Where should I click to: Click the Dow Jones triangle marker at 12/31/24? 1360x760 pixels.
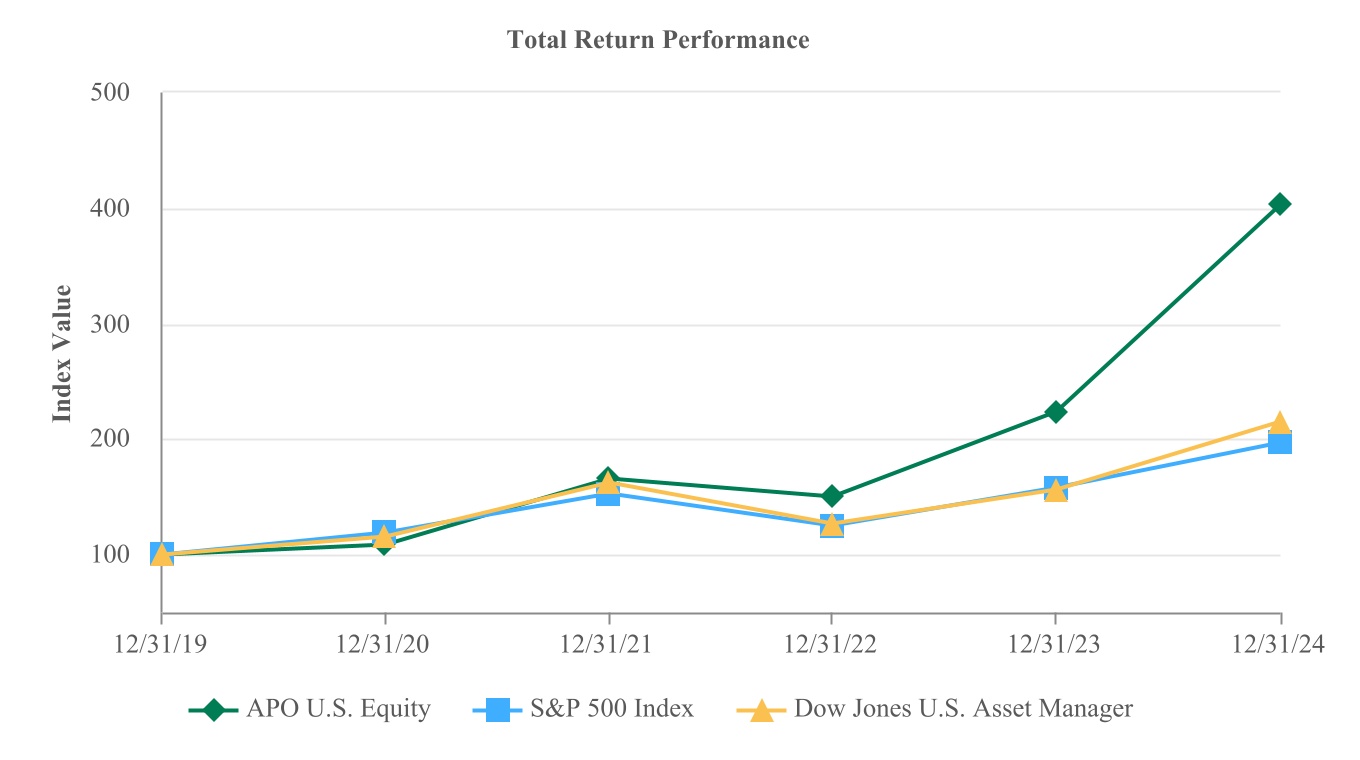(1279, 422)
